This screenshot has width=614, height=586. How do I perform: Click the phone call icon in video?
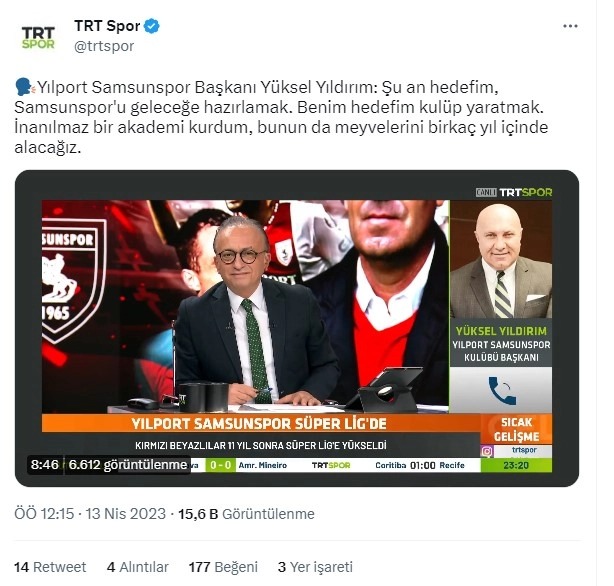tap(502, 390)
